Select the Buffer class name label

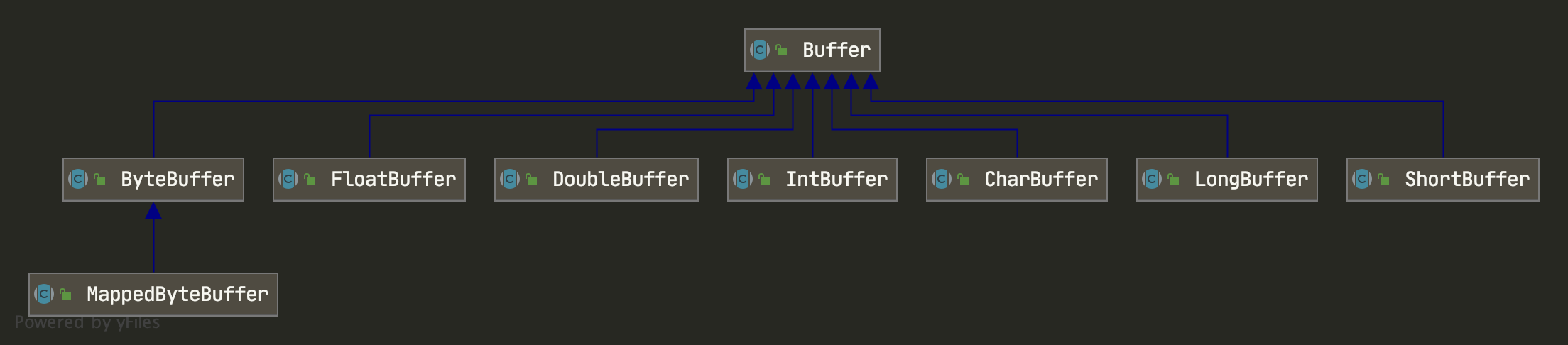pyautogui.click(x=836, y=50)
